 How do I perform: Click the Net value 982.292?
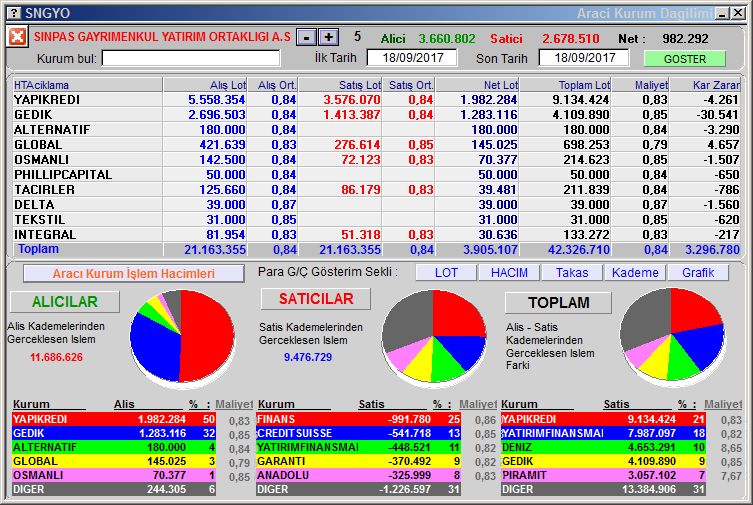coord(685,38)
